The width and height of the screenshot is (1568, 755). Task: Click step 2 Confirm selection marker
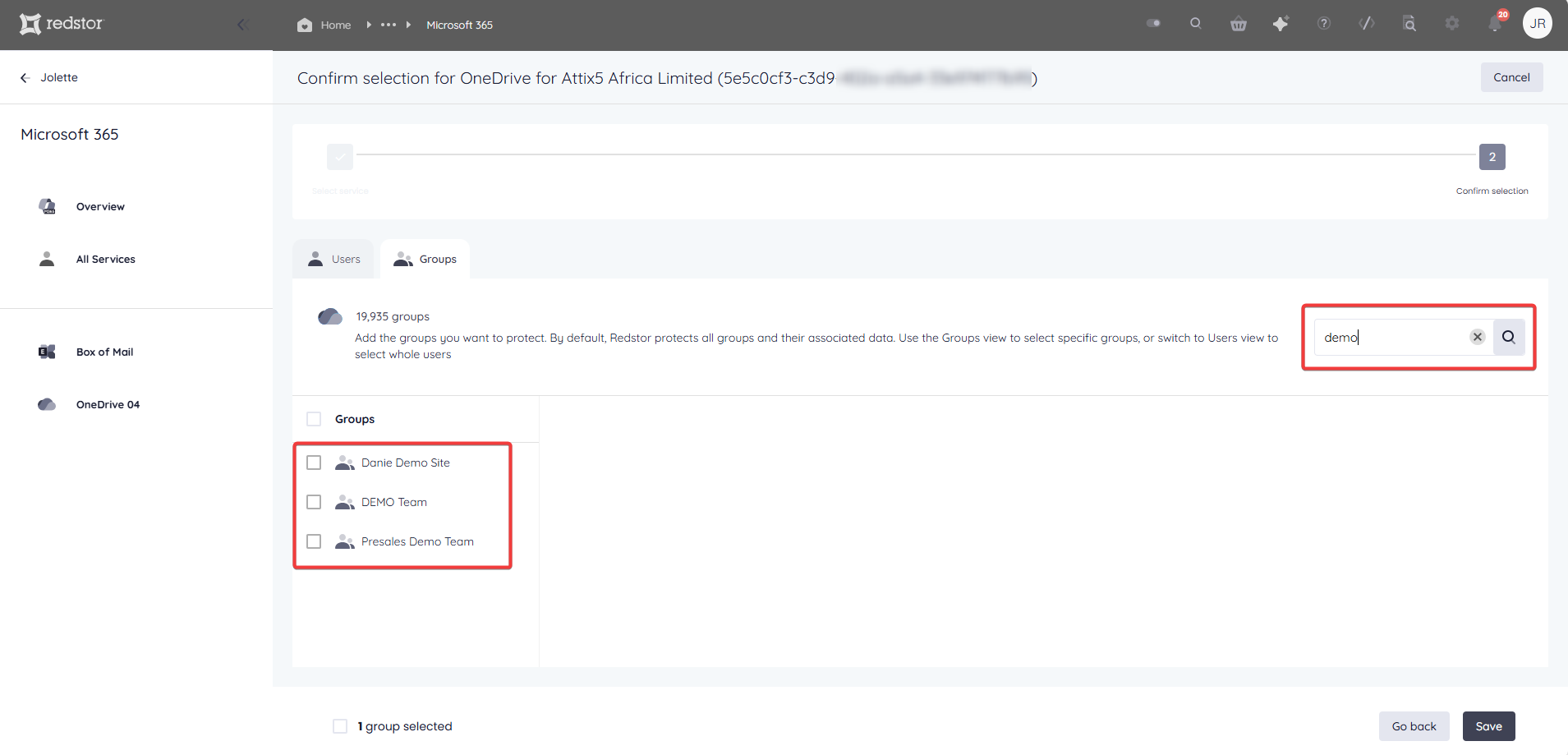click(1492, 156)
